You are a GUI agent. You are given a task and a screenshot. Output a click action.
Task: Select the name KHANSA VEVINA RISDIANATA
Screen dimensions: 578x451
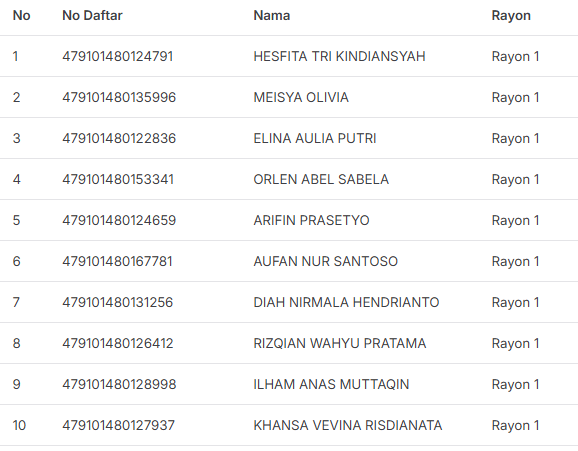point(348,425)
